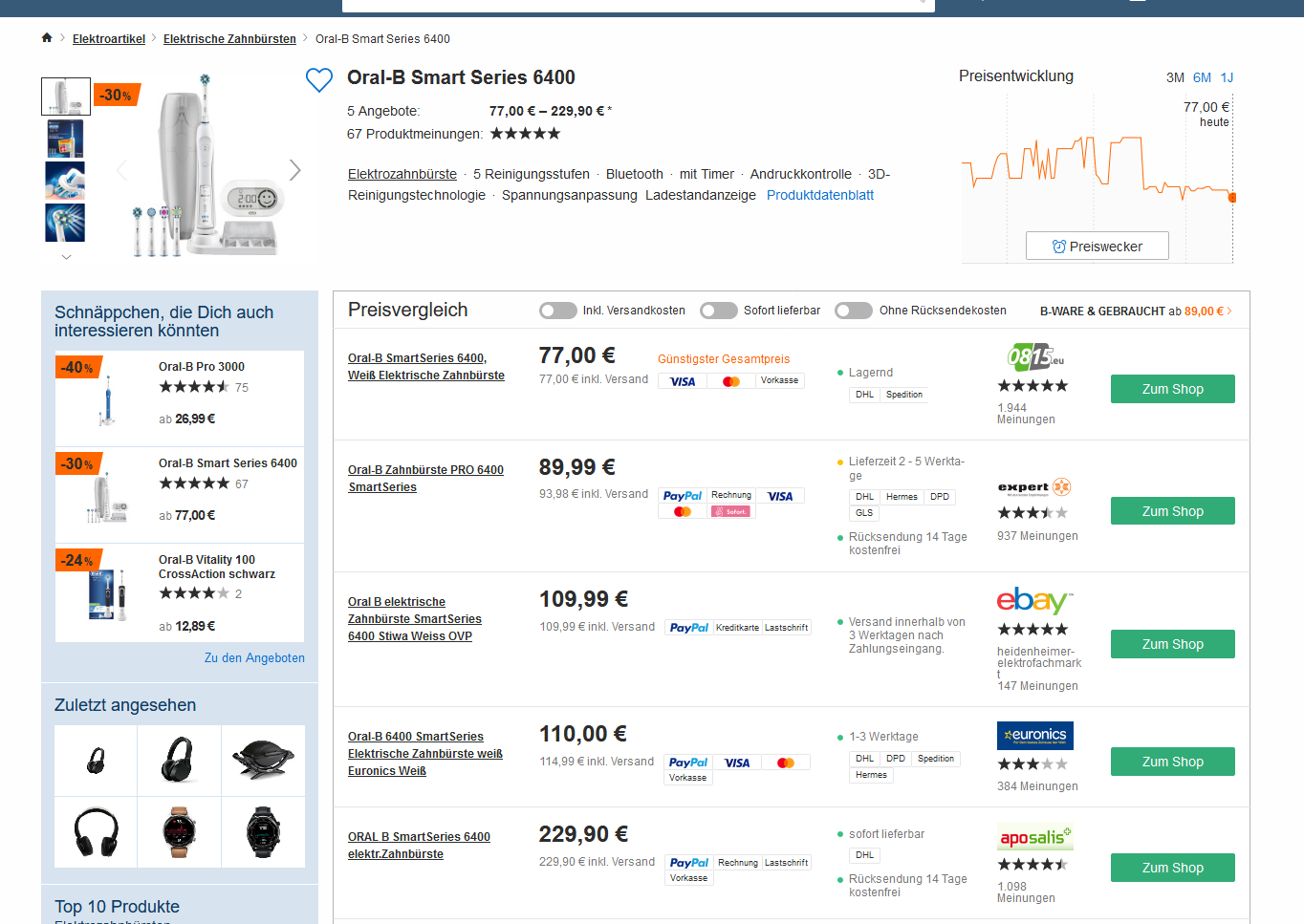Expand more thumbnails with down chevron

tap(66, 257)
